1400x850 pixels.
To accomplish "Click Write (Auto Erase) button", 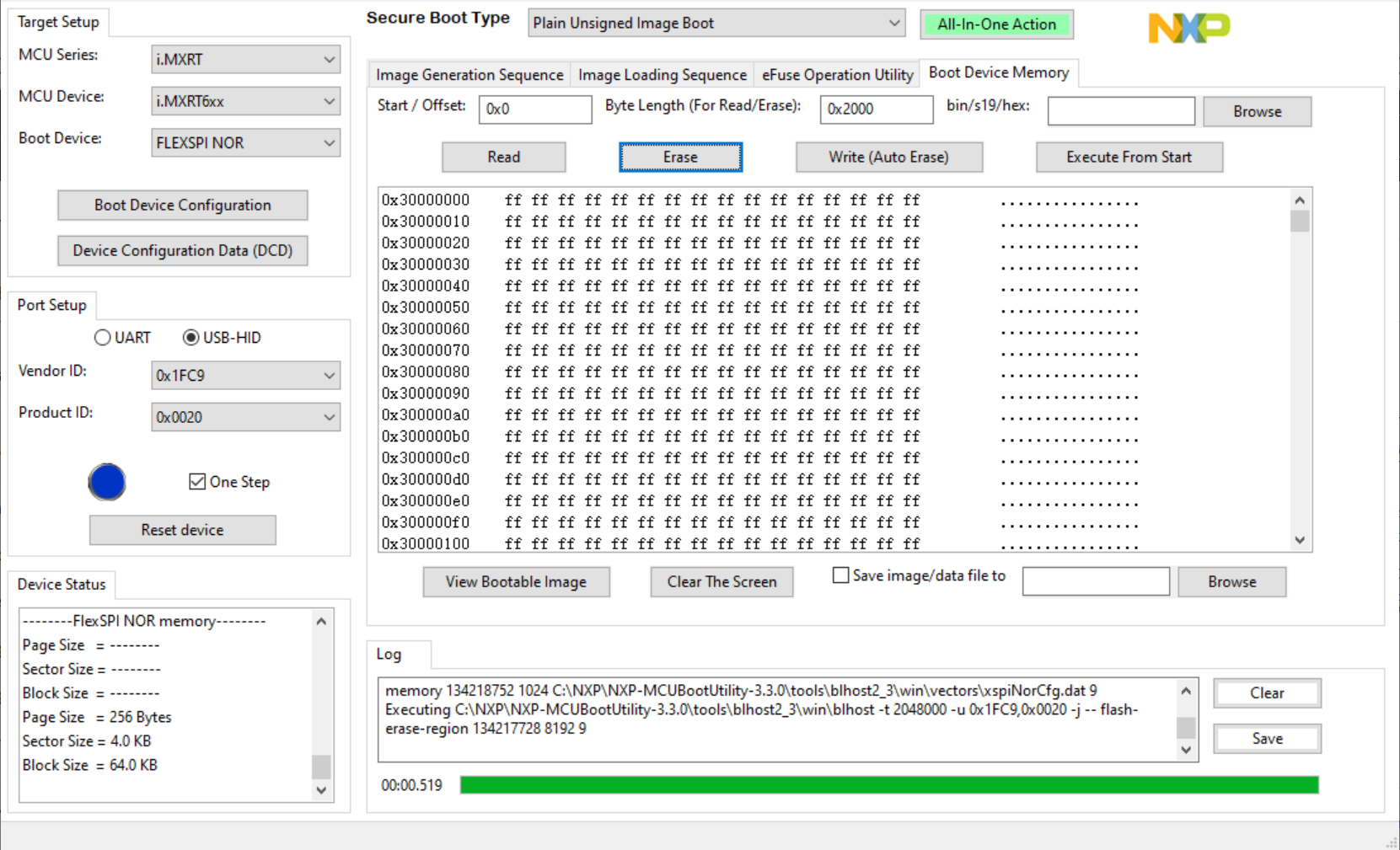I will tap(889, 158).
